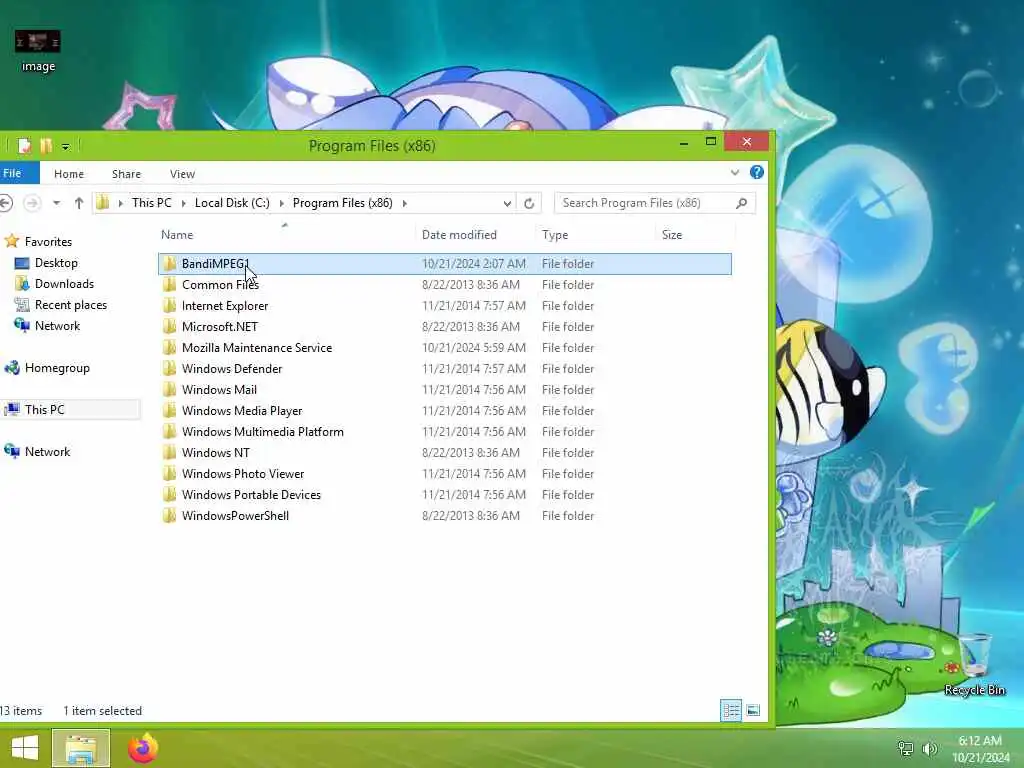Expand the ribbon chevron
The height and width of the screenshot is (768, 1024).
coord(735,172)
